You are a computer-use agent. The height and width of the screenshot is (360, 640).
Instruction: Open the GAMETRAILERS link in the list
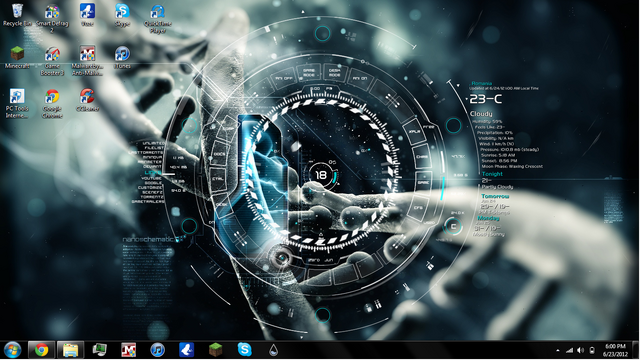pos(148,201)
